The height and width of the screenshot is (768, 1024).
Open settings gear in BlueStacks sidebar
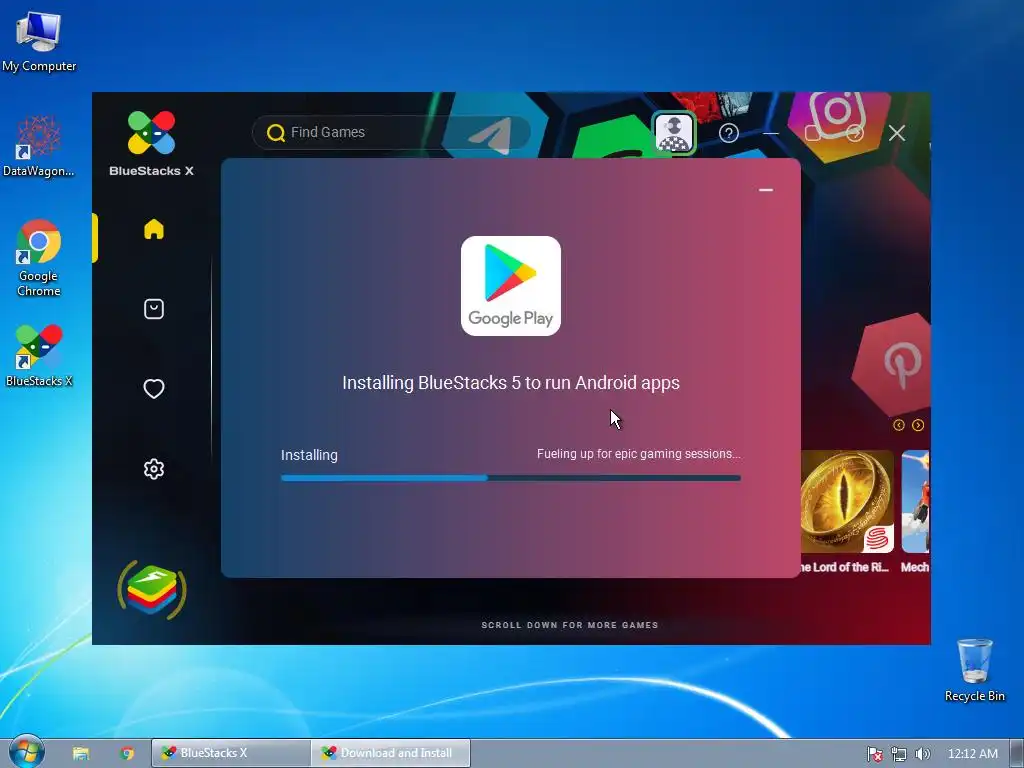coord(154,469)
